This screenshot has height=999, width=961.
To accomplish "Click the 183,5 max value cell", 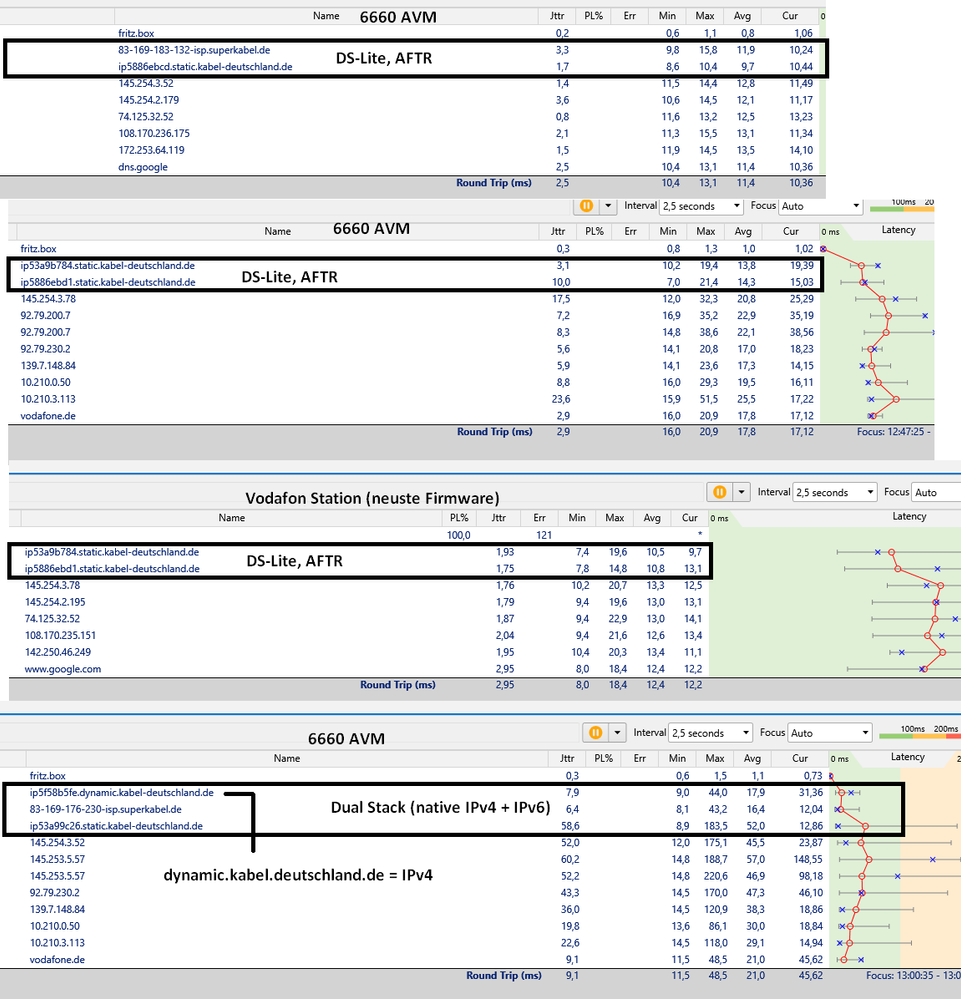I will [x=715, y=826].
